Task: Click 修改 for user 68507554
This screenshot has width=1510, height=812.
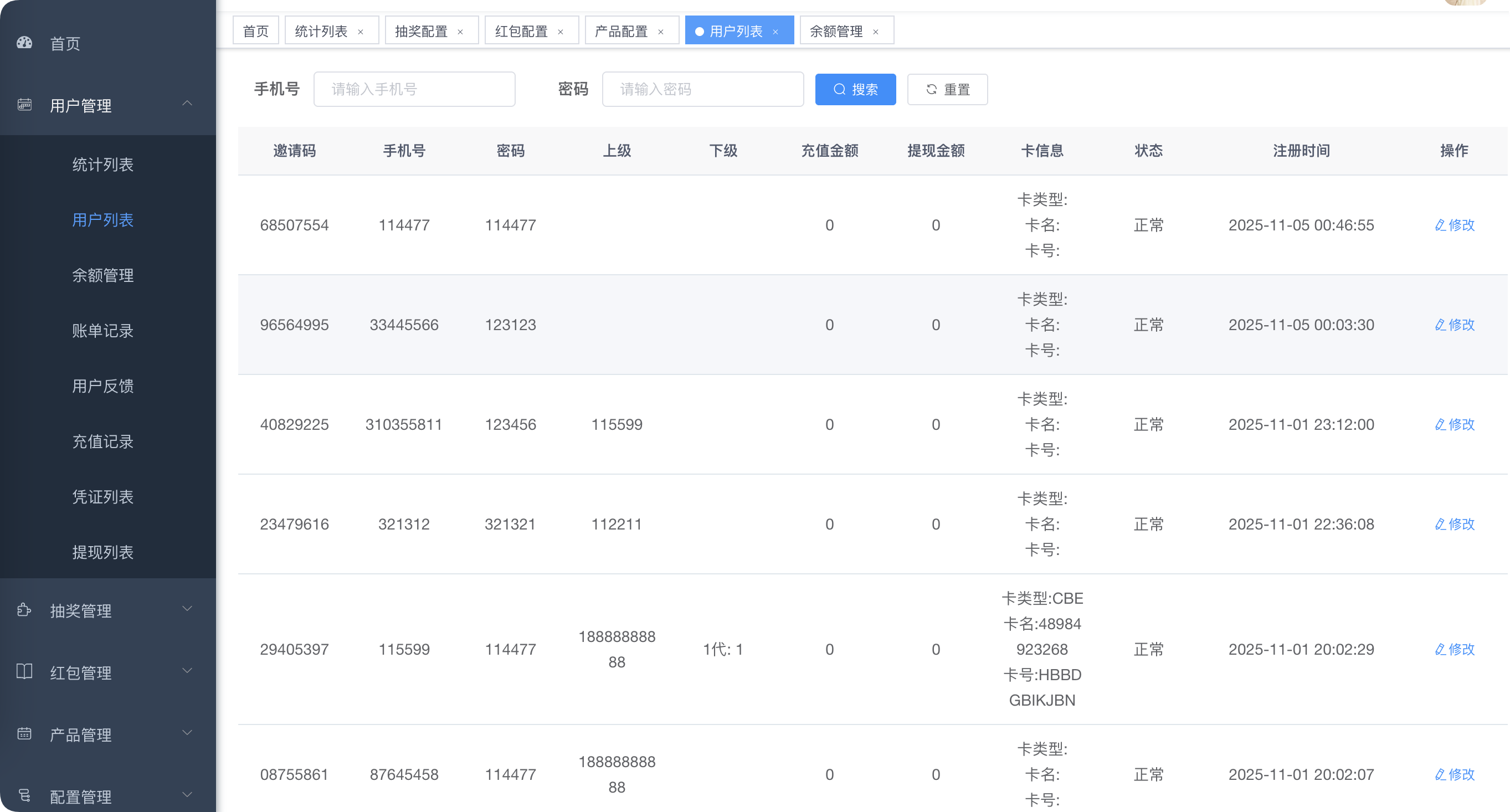Action: [x=1454, y=225]
